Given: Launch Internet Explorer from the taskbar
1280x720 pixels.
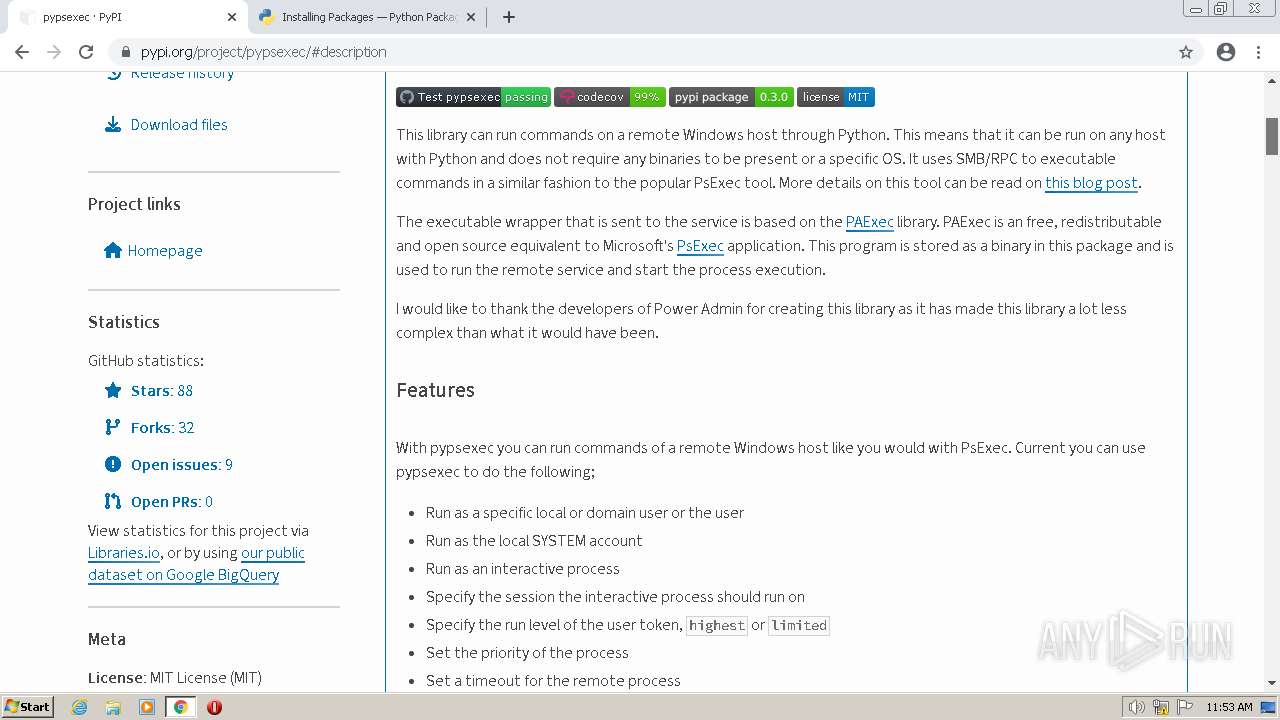Looking at the screenshot, I should (x=79, y=707).
